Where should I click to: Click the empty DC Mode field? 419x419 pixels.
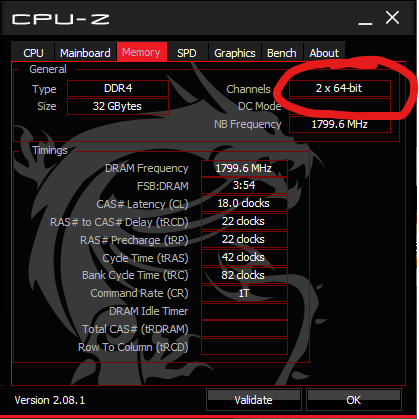click(340, 106)
